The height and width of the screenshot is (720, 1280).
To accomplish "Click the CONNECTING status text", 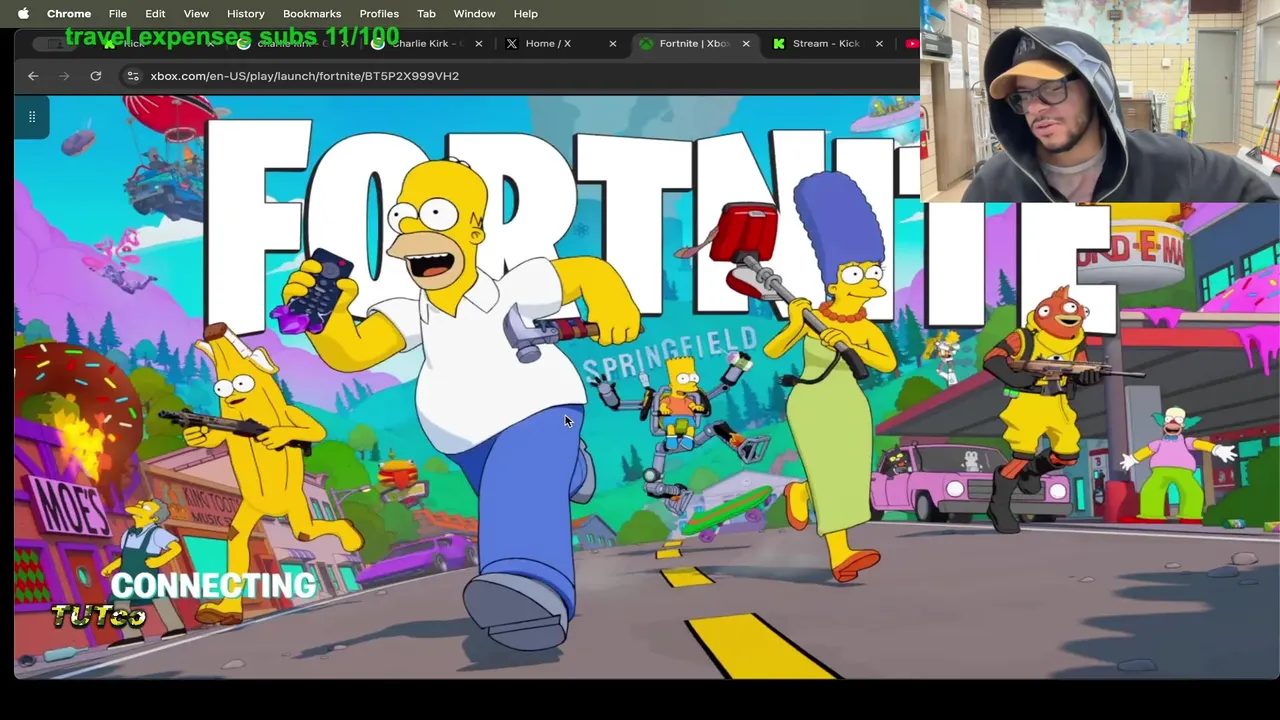I will [213, 586].
